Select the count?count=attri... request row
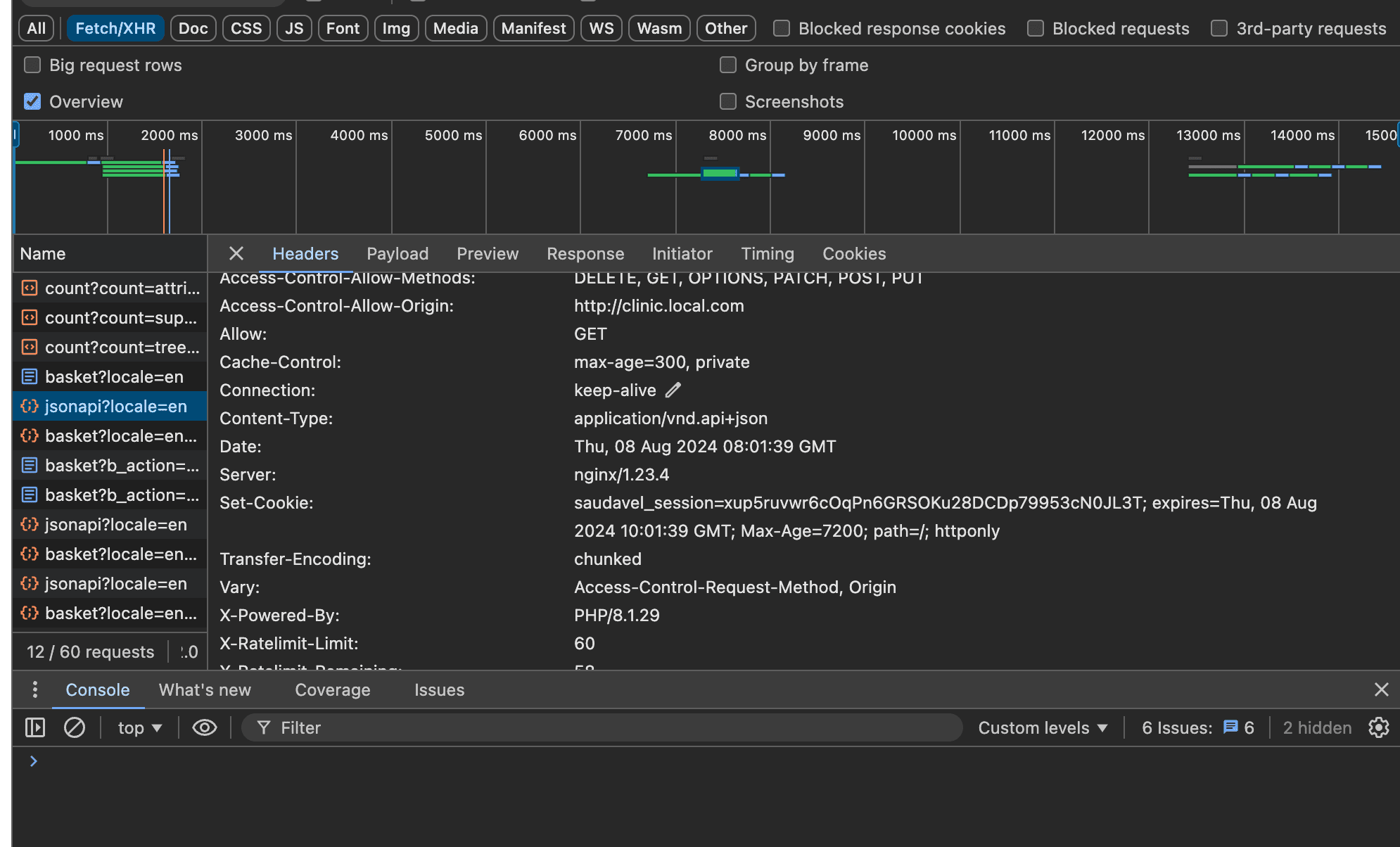This screenshot has height=847, width=1400. point(110,288)
